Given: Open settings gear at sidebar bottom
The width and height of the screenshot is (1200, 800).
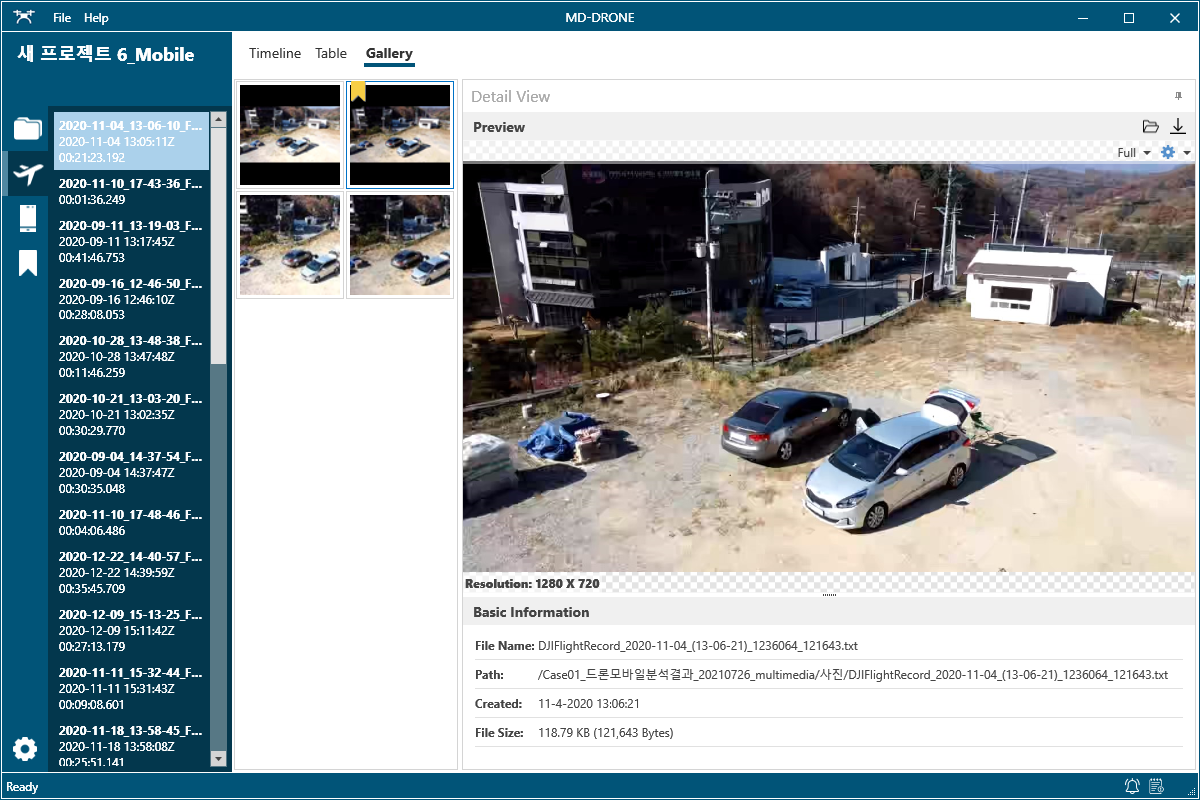Looking at the screenshot, I should click(25, 748).
